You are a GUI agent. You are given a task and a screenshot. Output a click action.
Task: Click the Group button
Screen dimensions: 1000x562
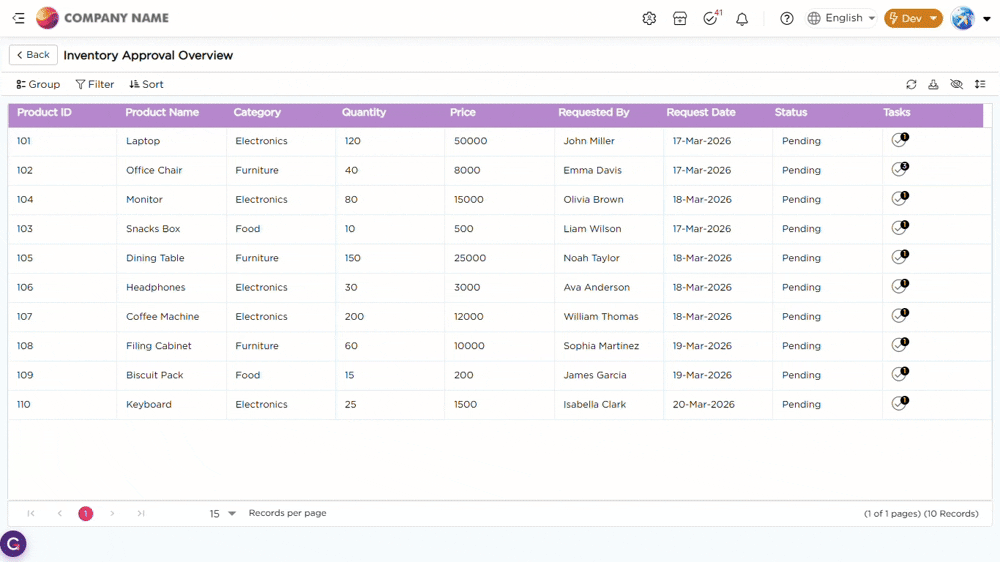coord(38,85)
